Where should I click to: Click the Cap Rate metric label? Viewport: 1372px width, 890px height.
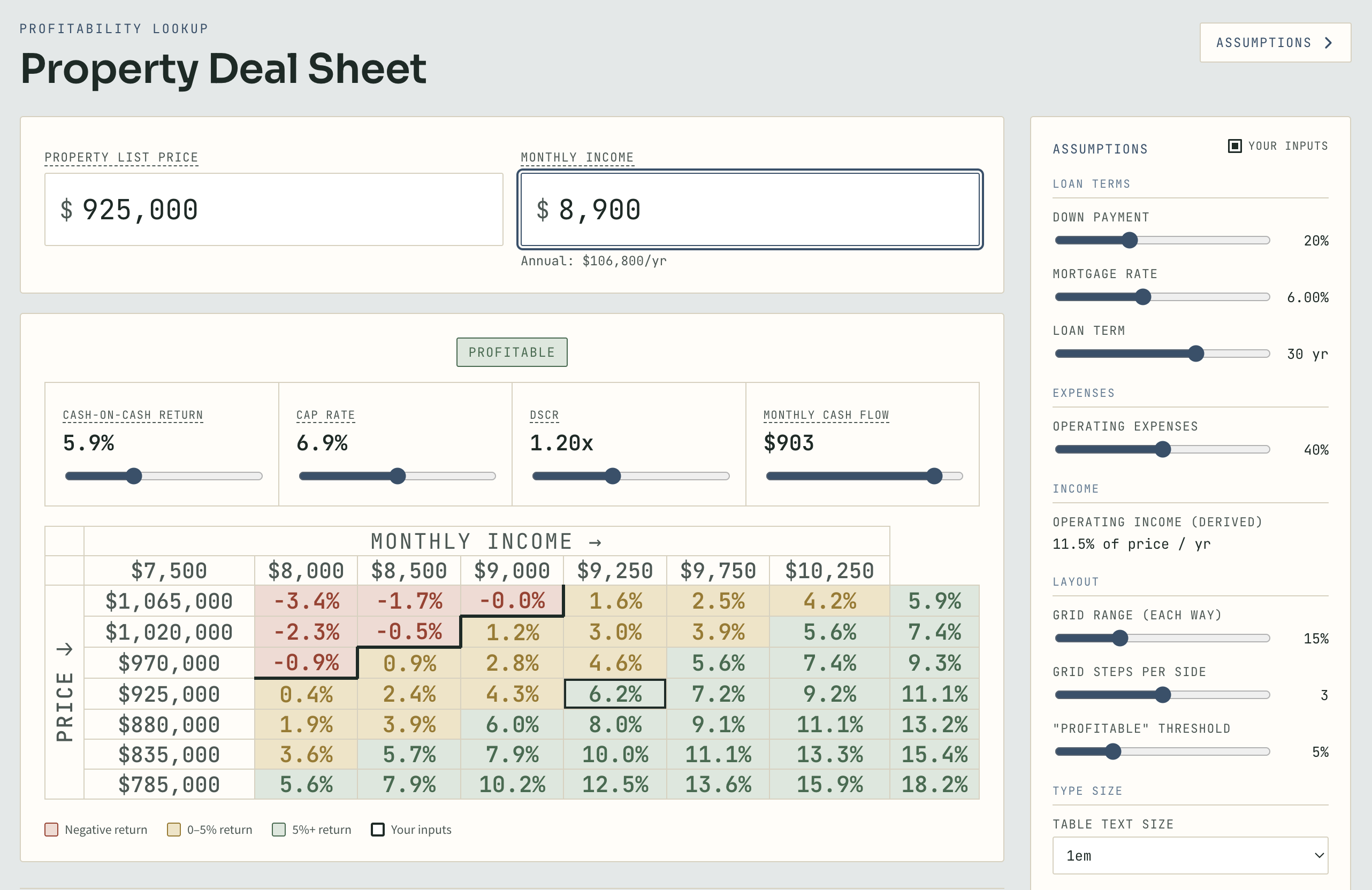(x=325, y=415)
